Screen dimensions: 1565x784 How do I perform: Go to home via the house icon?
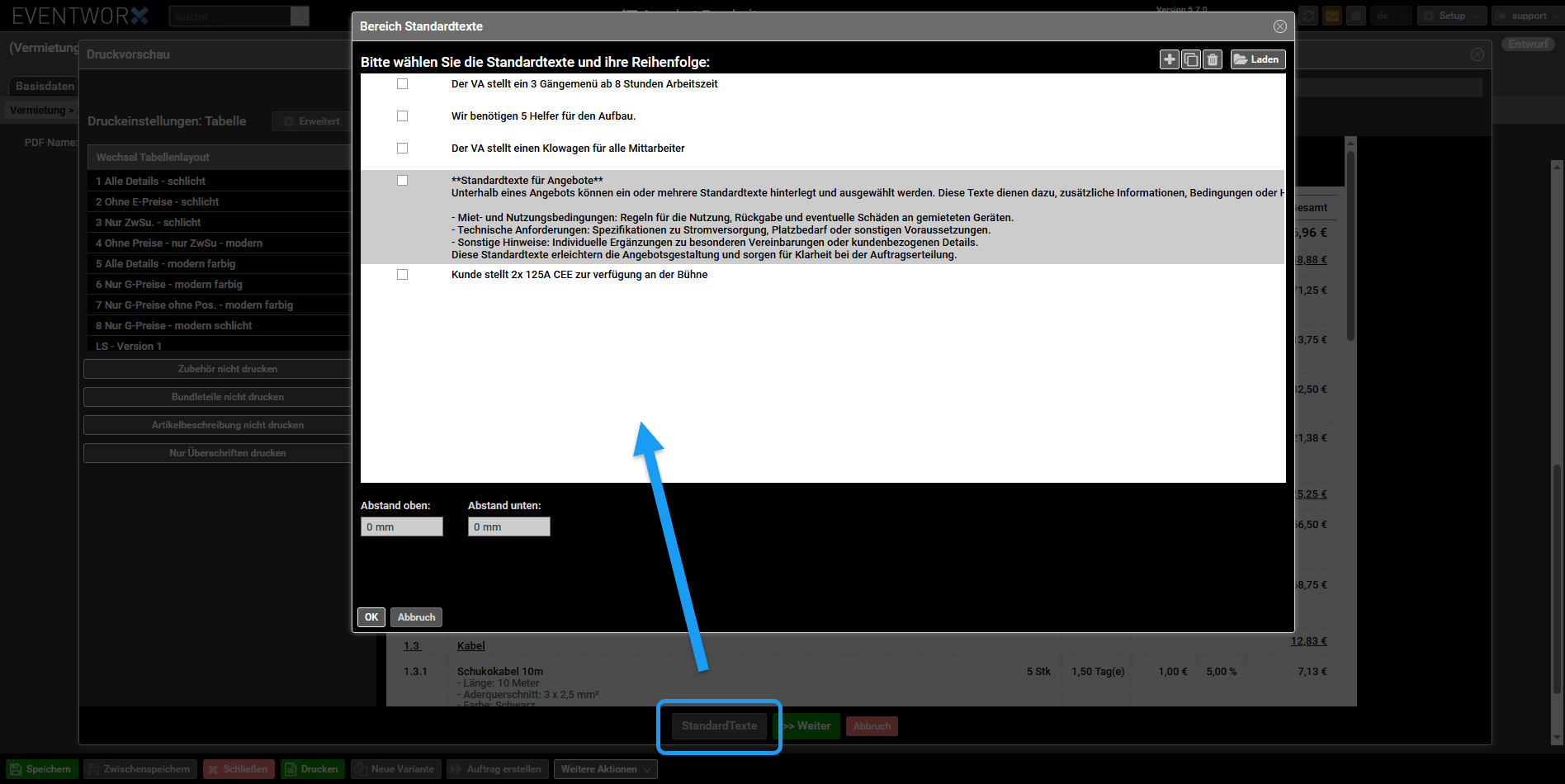pyautogui.click(x=1355, y=16)
